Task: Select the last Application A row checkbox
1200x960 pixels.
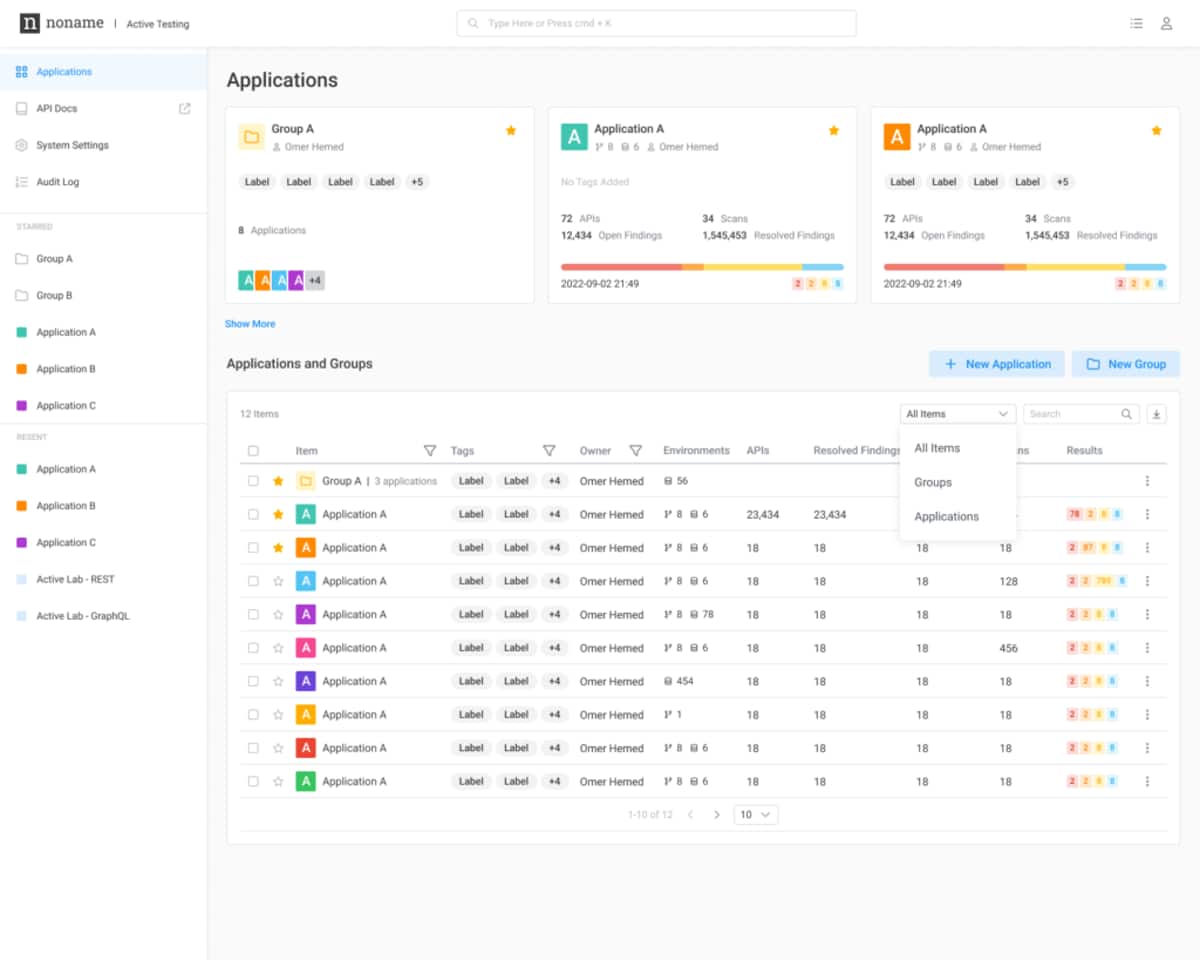Action: tap(253, 782)
